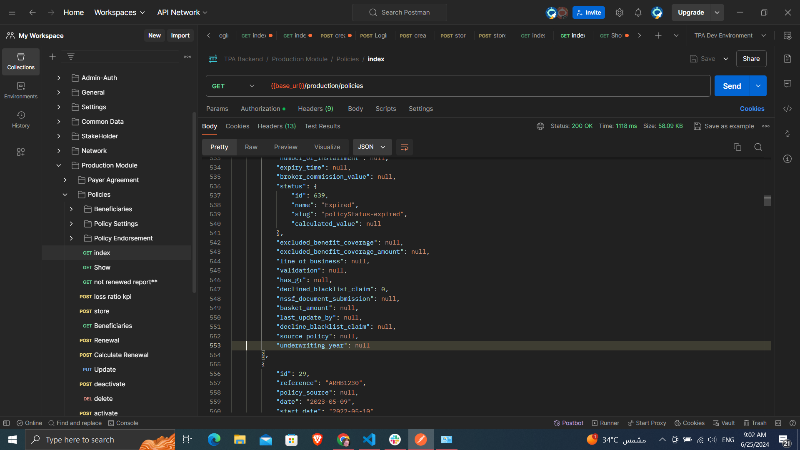The image size is (800, 450).
Task: Expand the Admin-Auth collection folder
Action: pos(59,78)
